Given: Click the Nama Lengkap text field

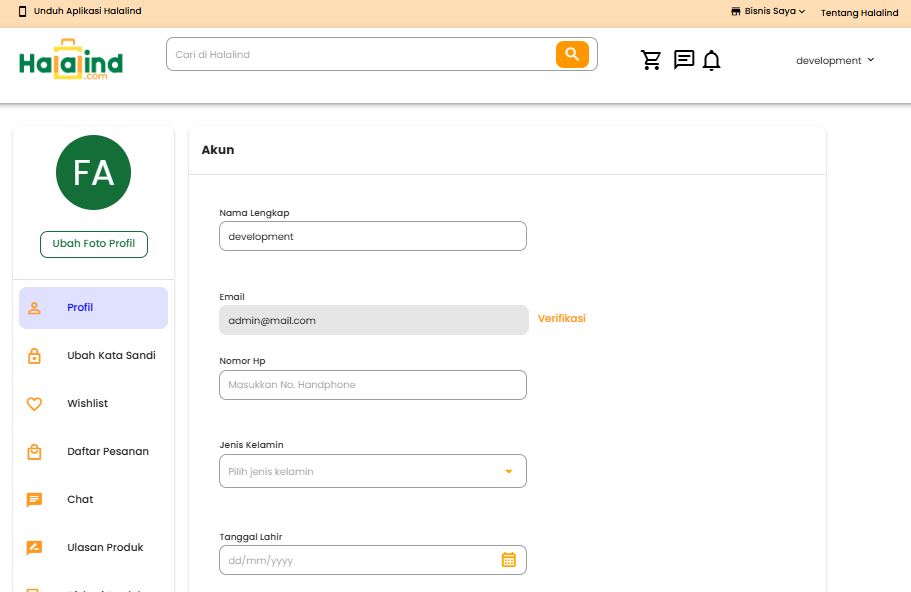Looking at the screenshot, I should pos(372,237).
